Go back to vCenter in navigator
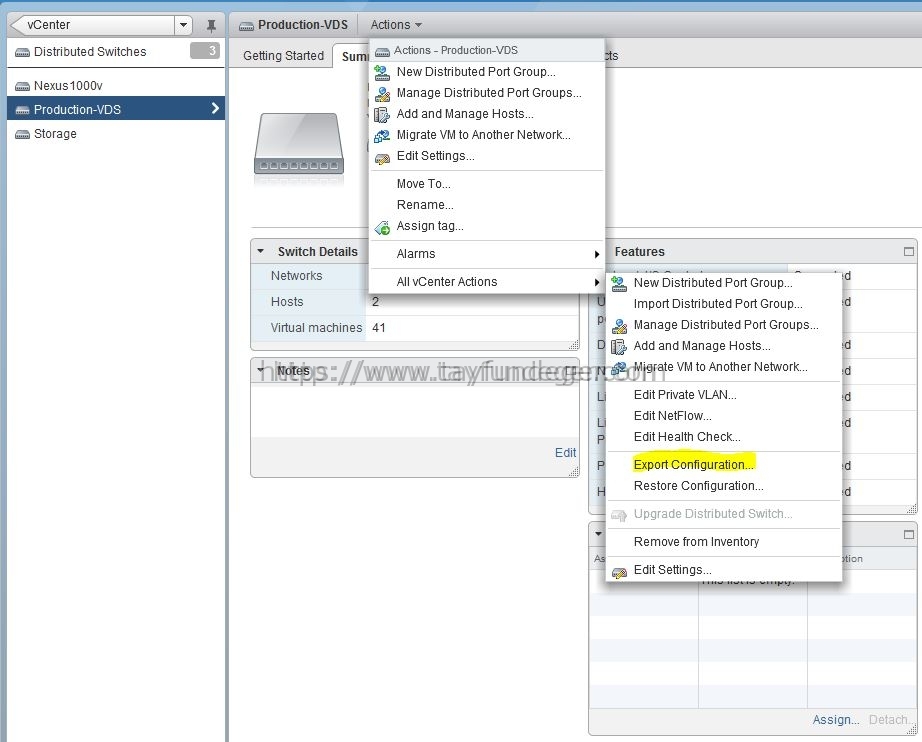This screenshot has height=742, width=922. coord(92,25)
